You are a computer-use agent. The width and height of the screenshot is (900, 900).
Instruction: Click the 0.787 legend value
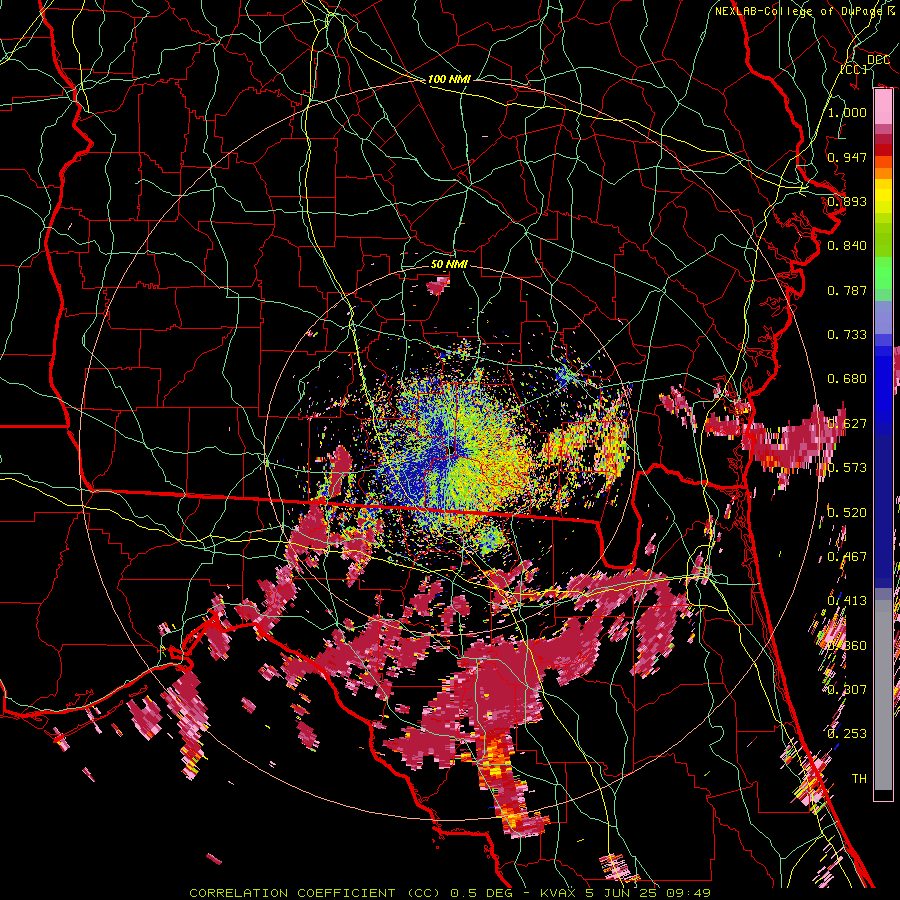[x=847, y=290]
